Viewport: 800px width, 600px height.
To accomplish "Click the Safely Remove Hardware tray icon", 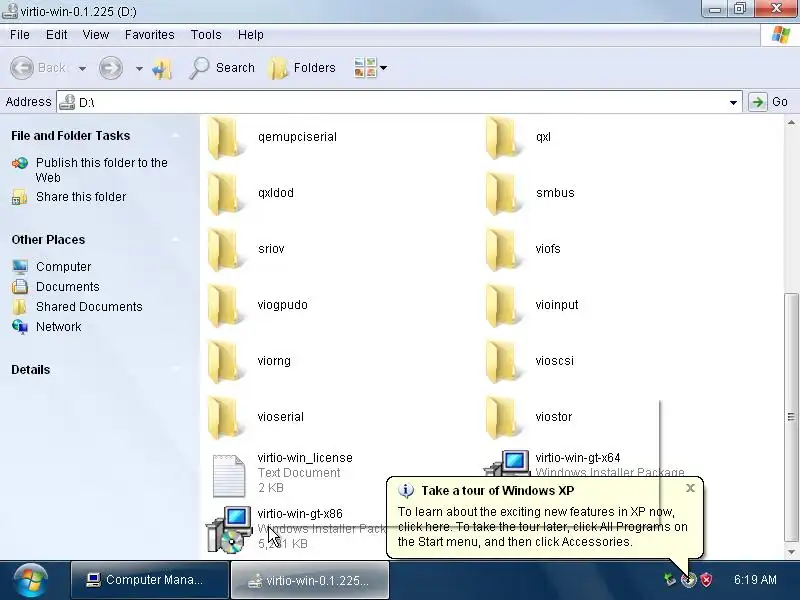I will [x=669, y=580].
